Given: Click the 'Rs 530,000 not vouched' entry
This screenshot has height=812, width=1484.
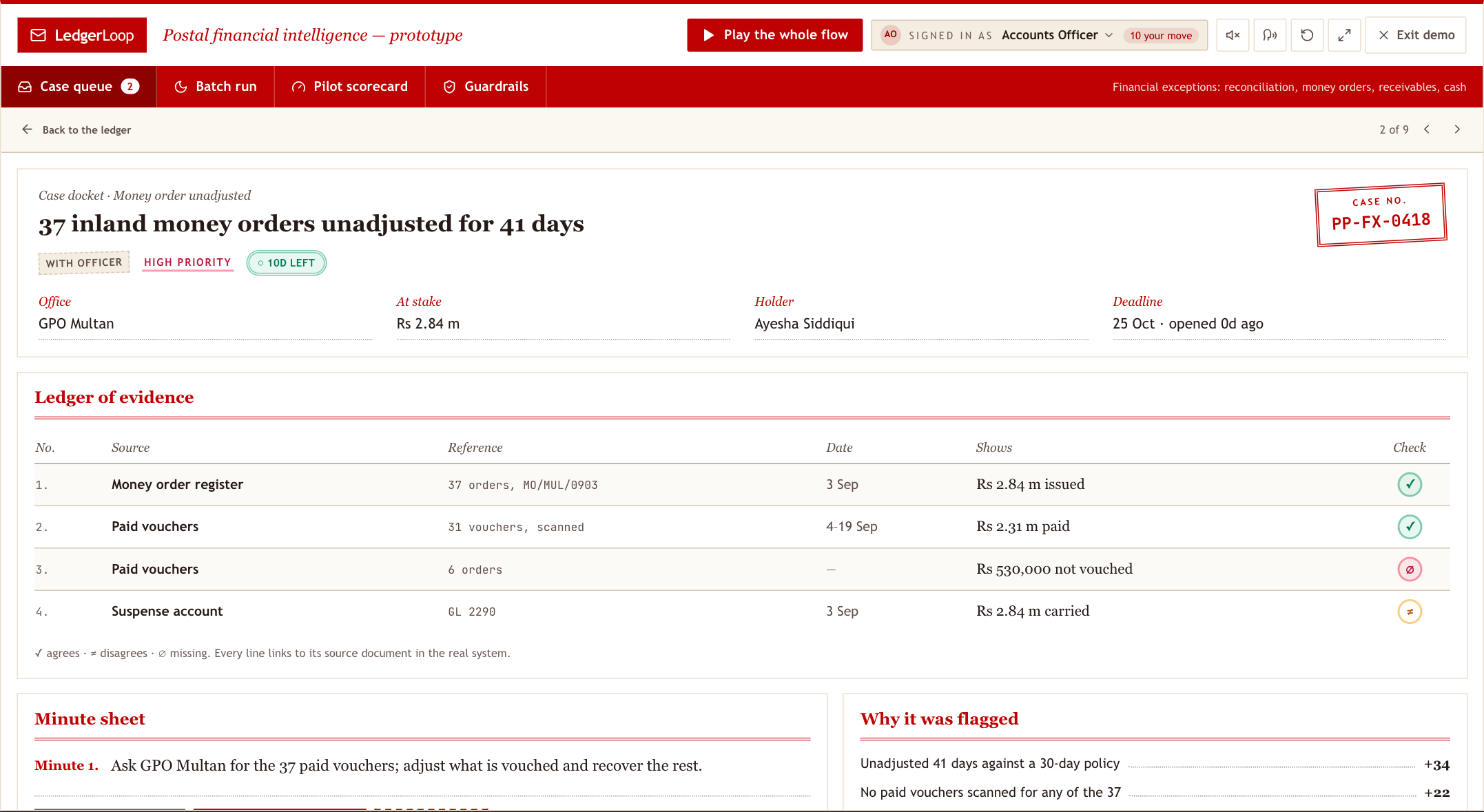Looking at the screenshot, I should [1054, 569].
